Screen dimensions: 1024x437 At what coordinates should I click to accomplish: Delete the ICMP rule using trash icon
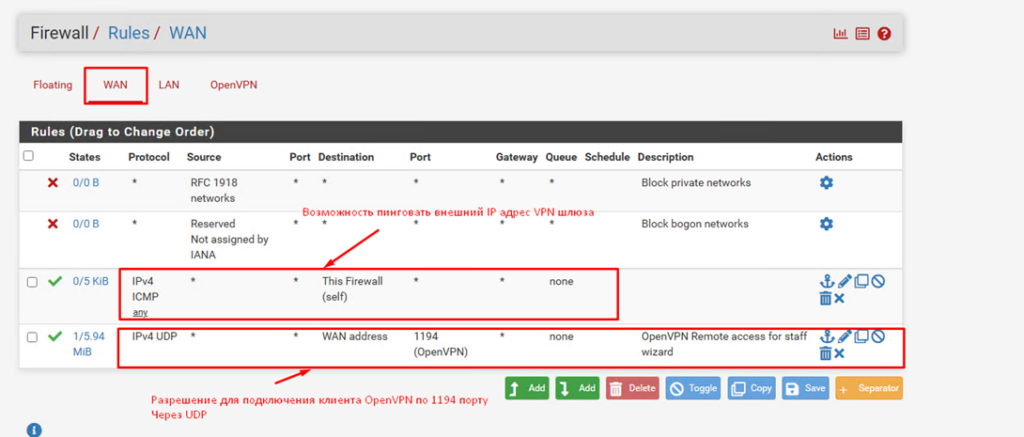click(825, 298)
